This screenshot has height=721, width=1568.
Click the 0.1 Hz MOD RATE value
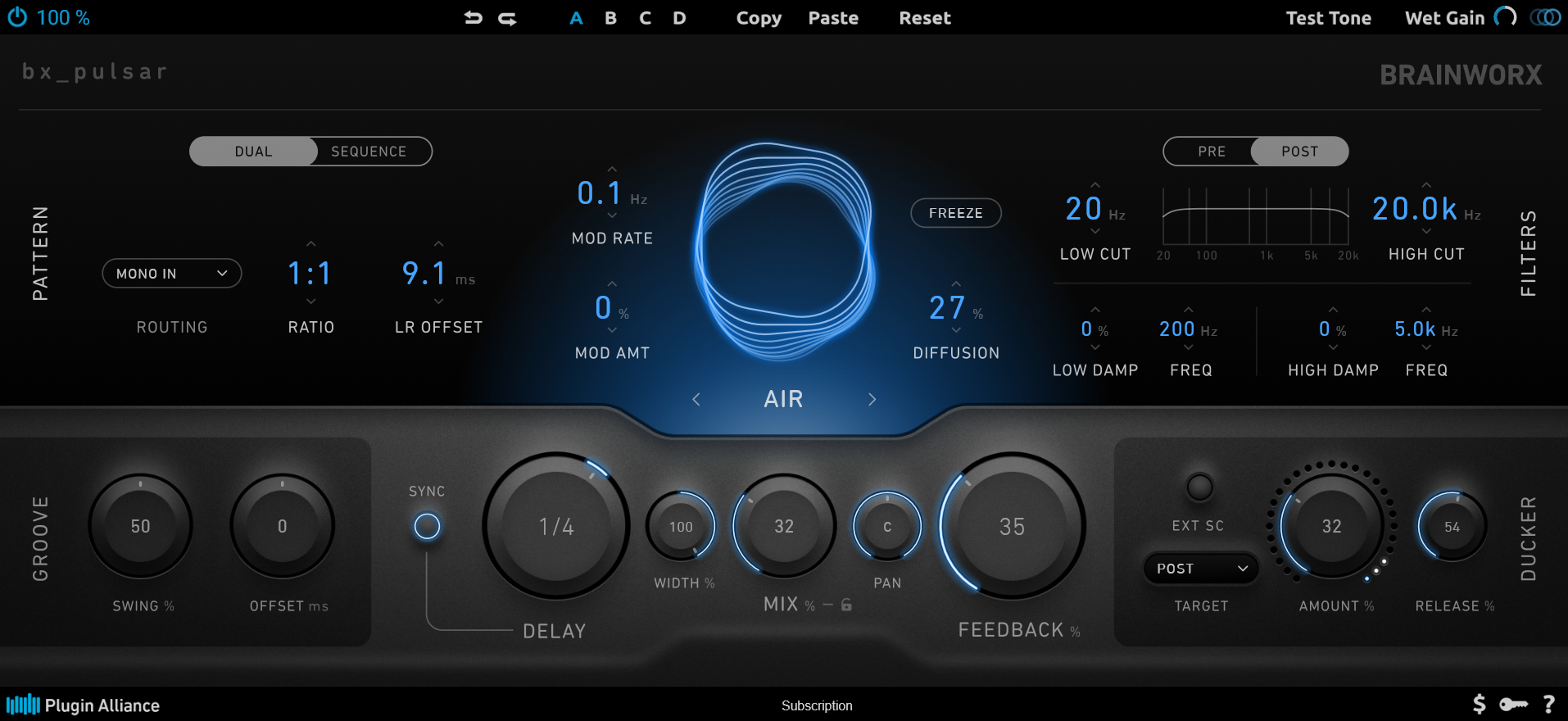pos(612,193)
